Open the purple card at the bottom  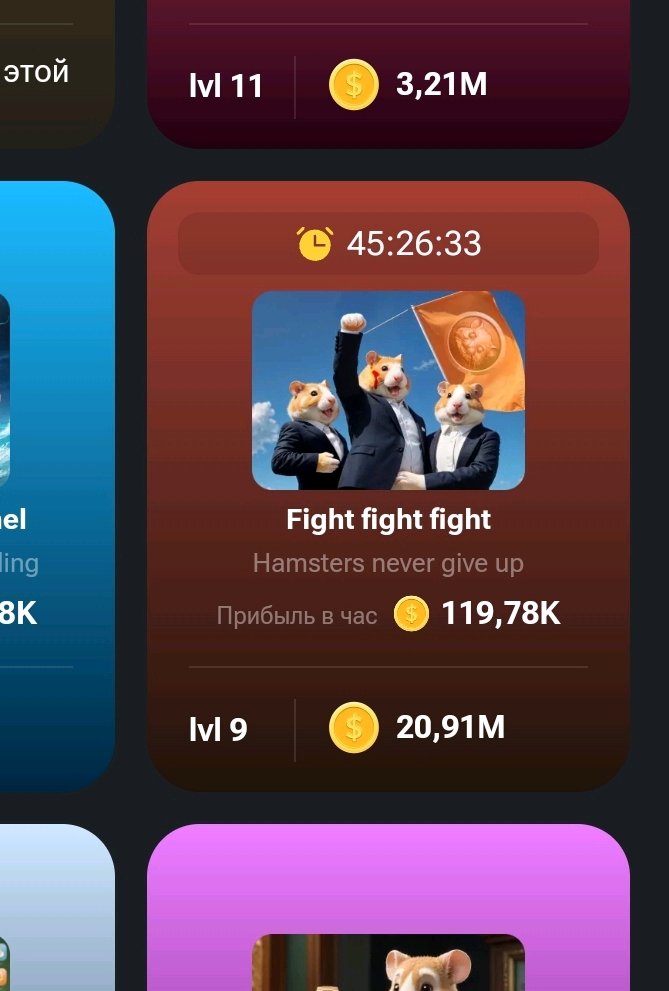click(x=389, y=908)
